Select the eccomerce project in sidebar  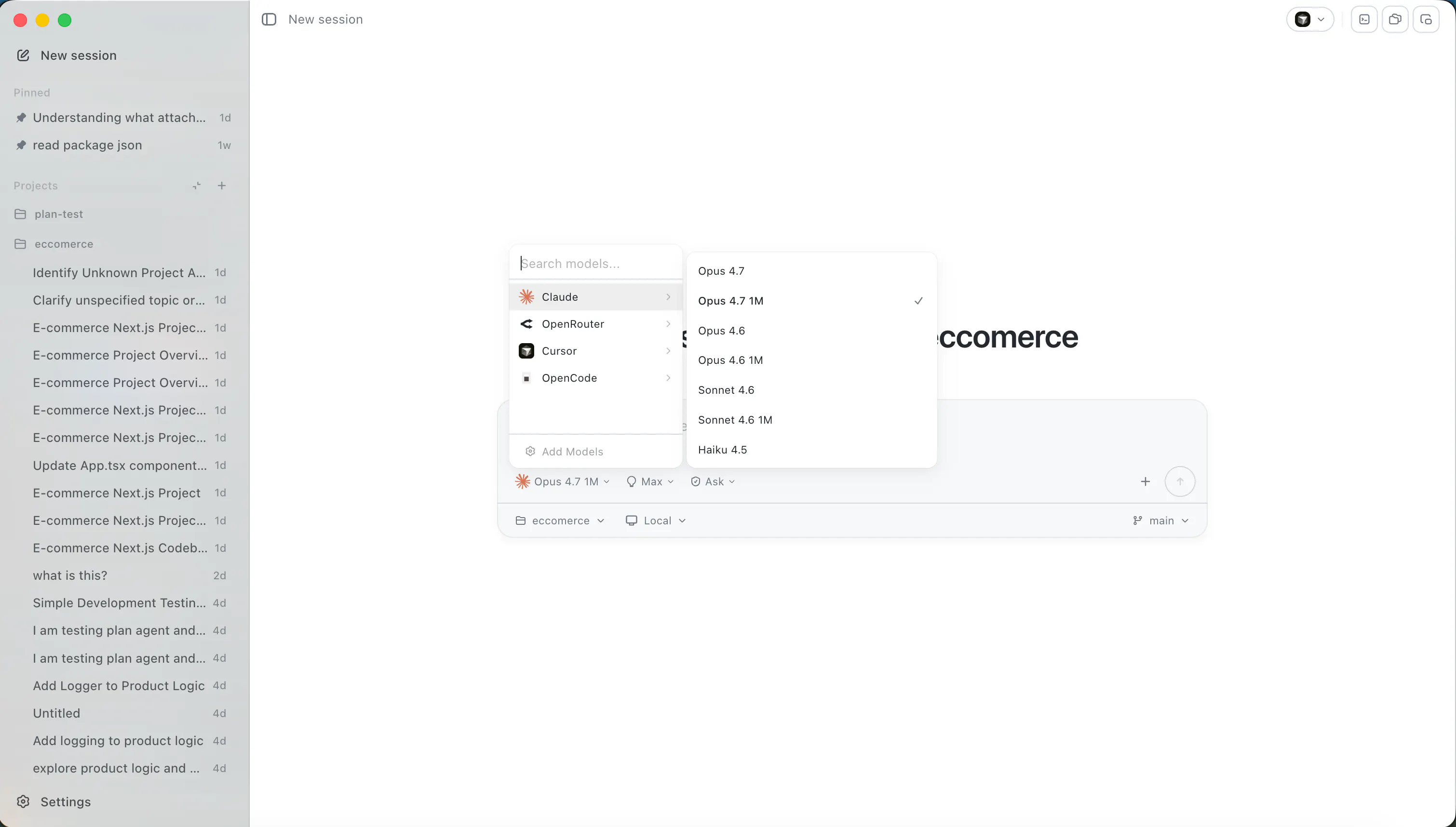pos(123,244)
